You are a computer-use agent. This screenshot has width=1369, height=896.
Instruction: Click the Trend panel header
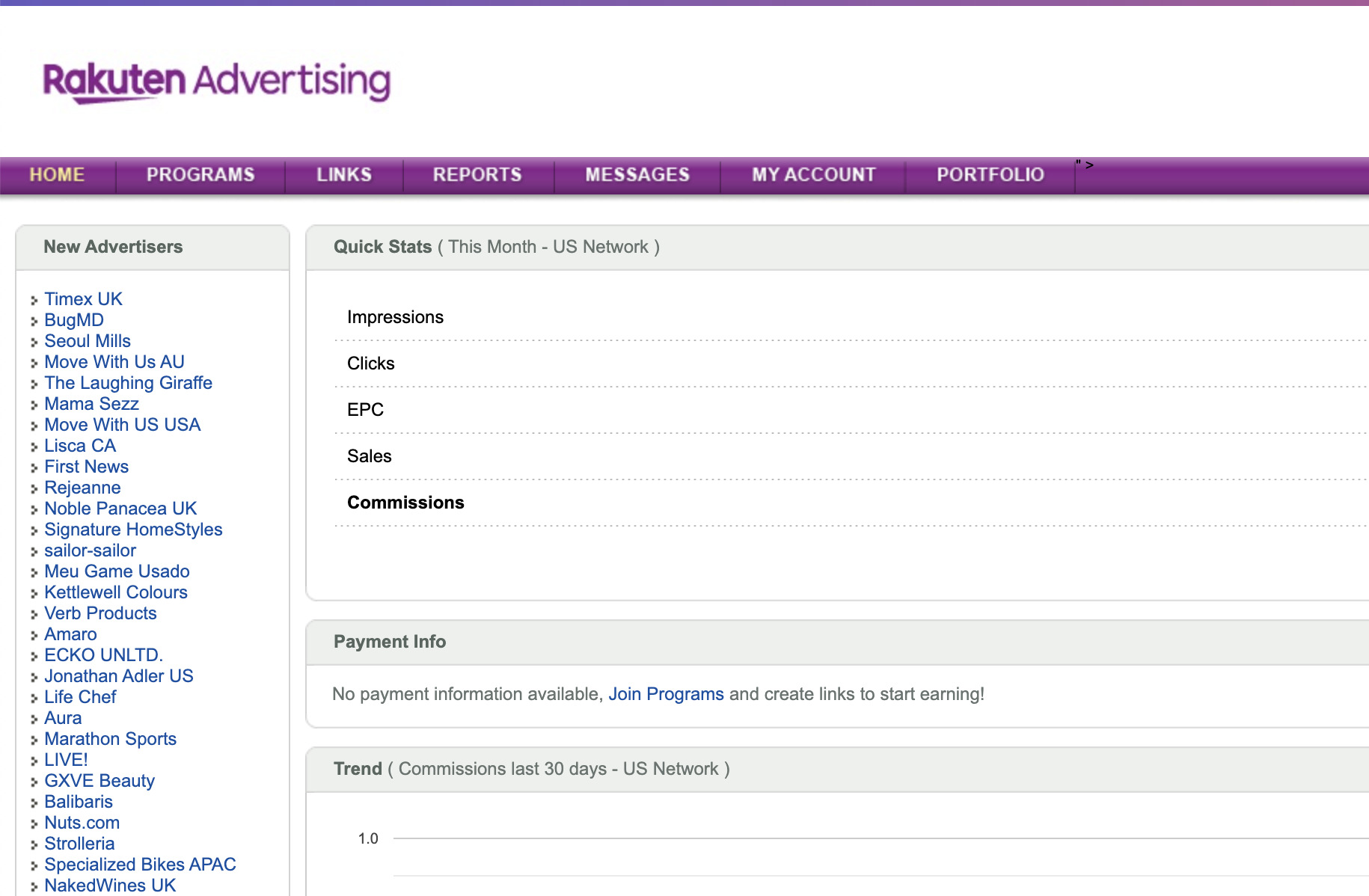coord(838,769)
